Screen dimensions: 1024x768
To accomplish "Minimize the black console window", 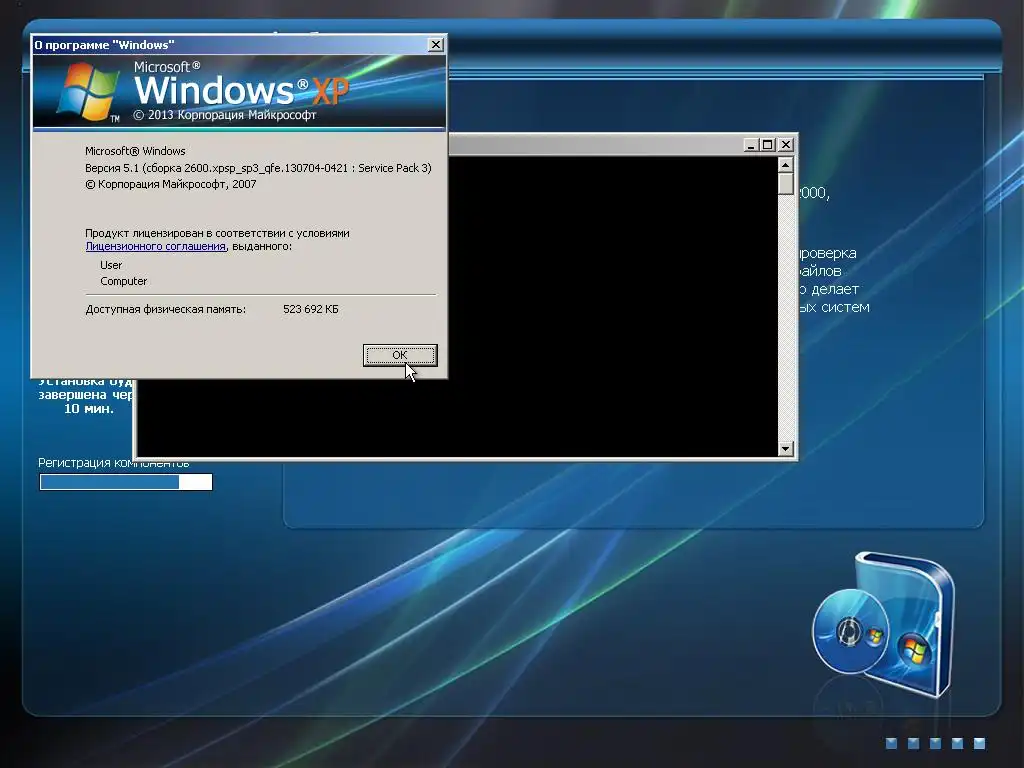I will (750, 145).
